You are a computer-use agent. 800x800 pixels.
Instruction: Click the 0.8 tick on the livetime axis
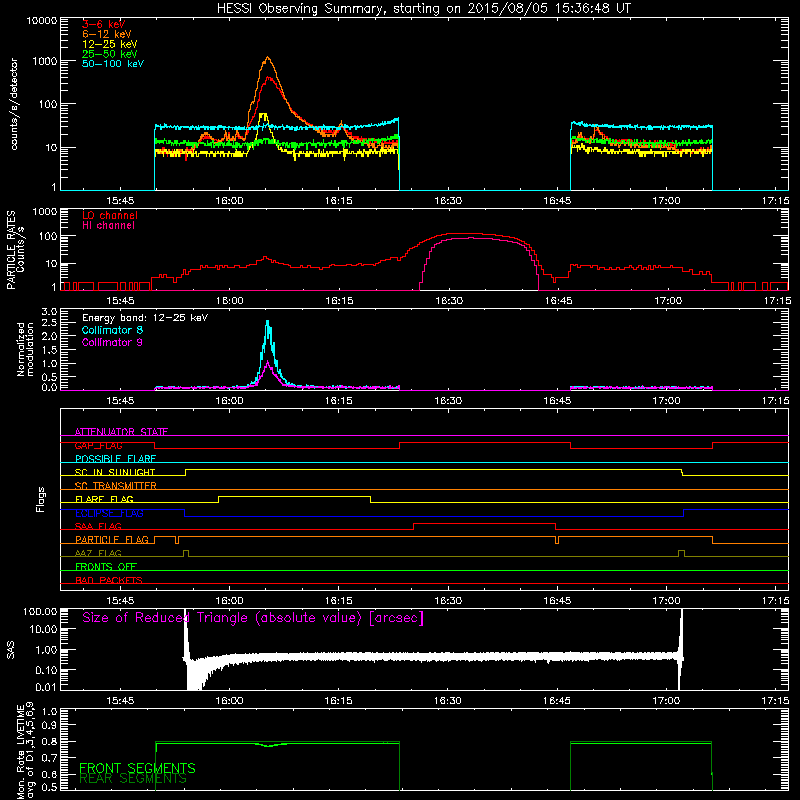49,741
